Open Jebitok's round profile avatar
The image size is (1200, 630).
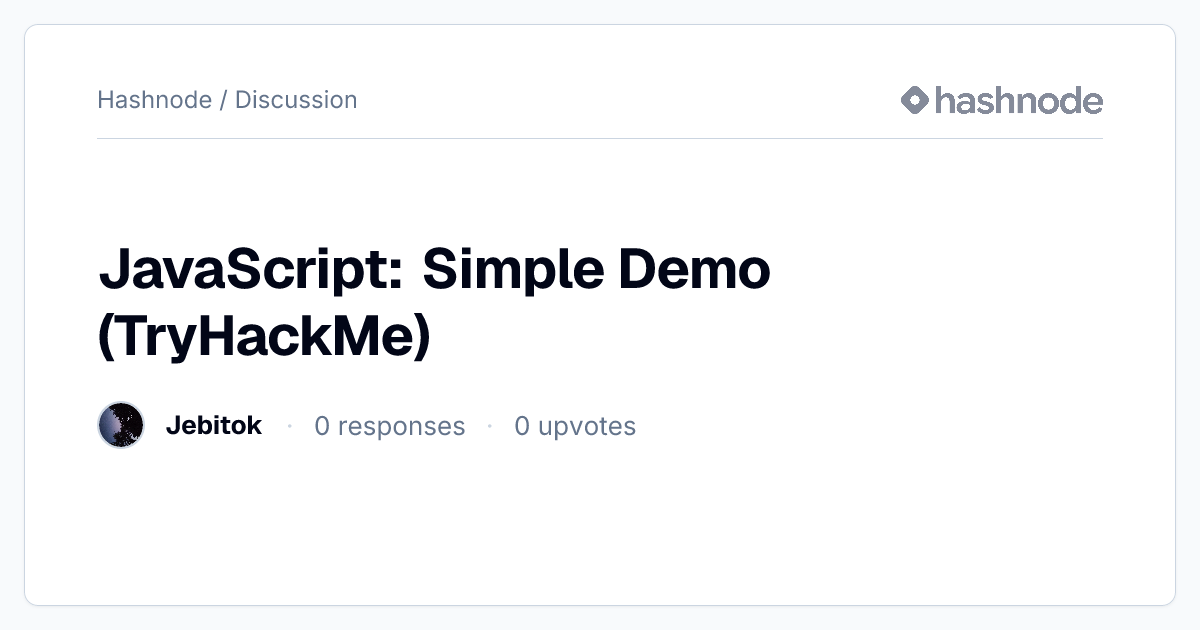click(121, 425)
